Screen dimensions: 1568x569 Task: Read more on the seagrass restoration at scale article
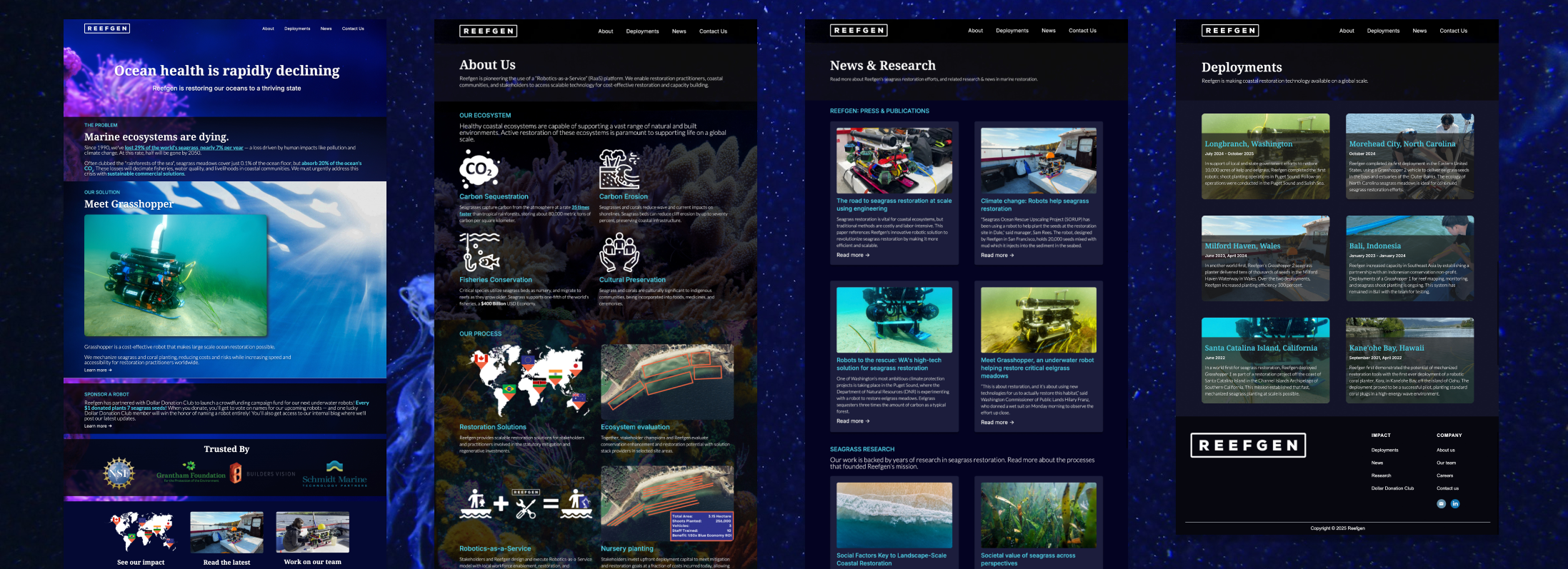[853, 255]
